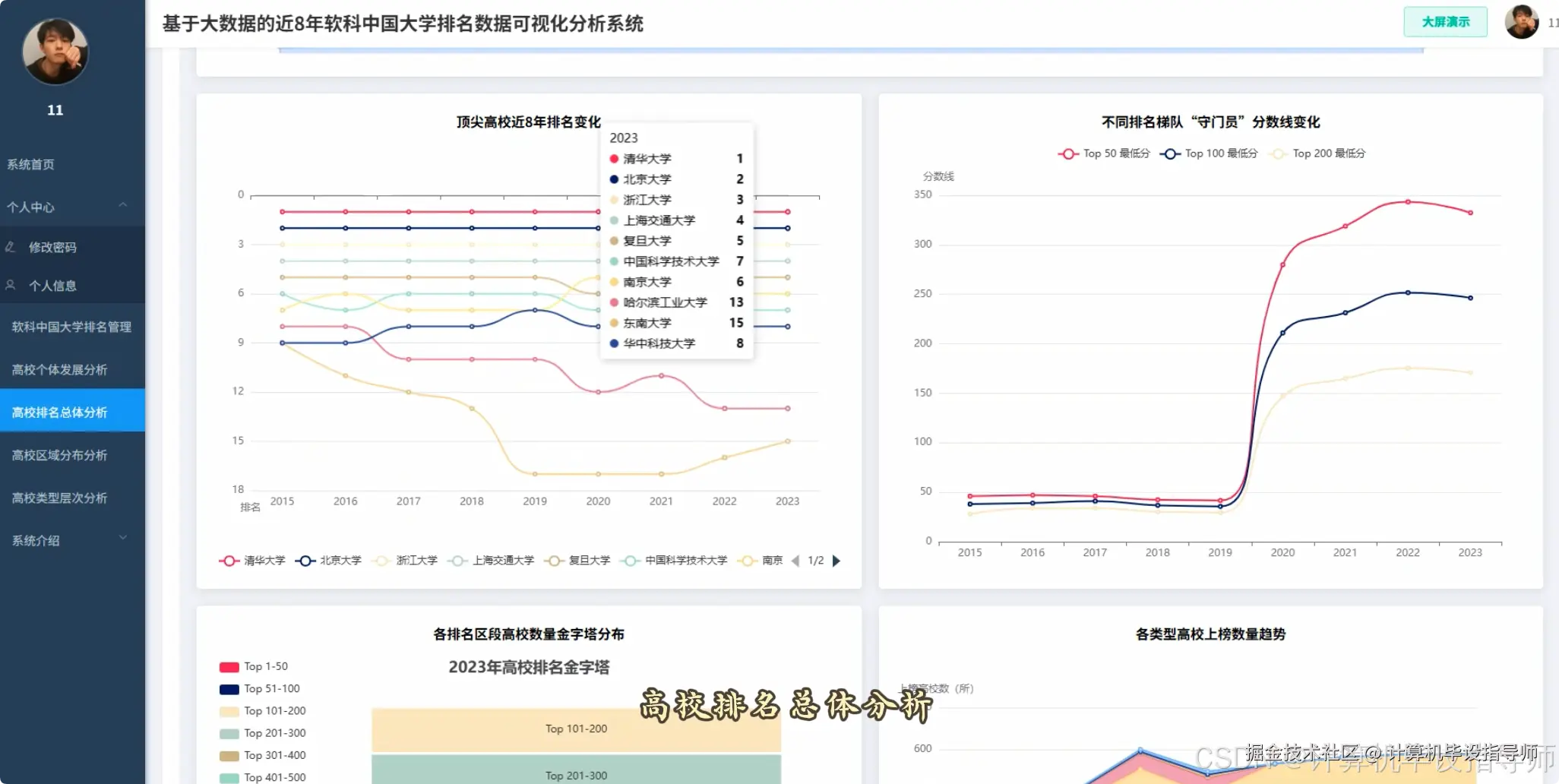This screenshot has height=784, width=1559.
Task: Click the user avatar at top right
Action: tap(1523, 21)
